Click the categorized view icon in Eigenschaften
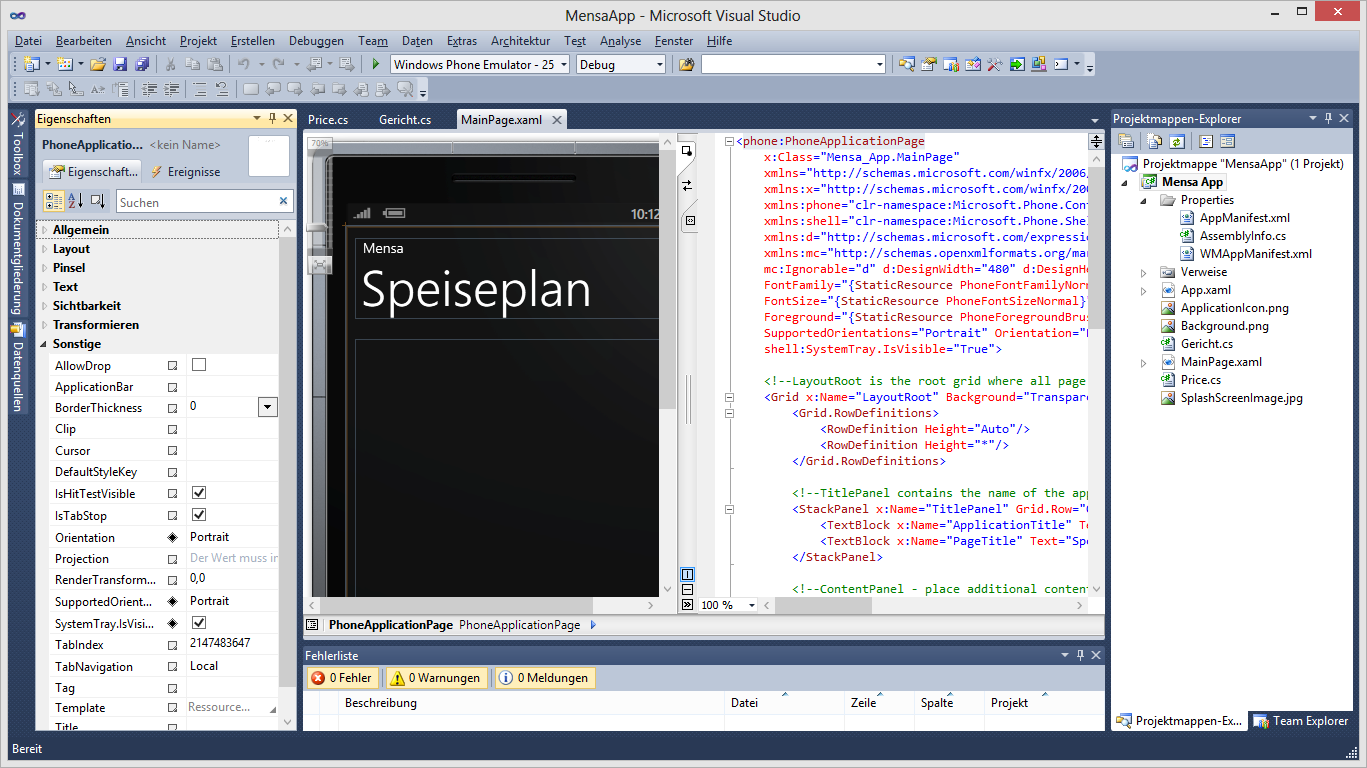Screen dimensions: 1367x768 [54, 201]
